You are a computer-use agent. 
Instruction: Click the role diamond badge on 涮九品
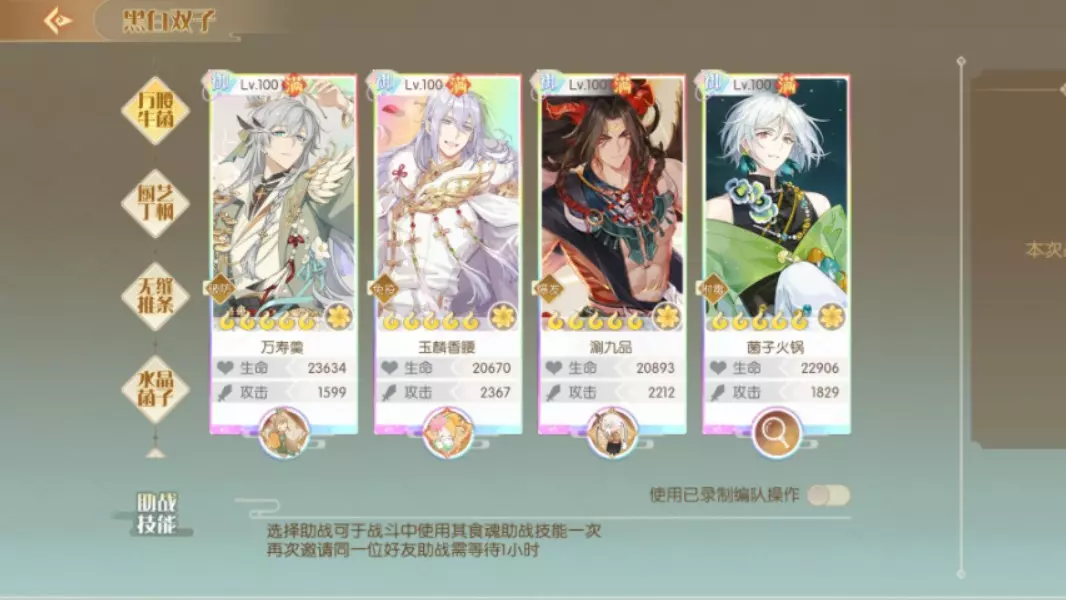548,289
